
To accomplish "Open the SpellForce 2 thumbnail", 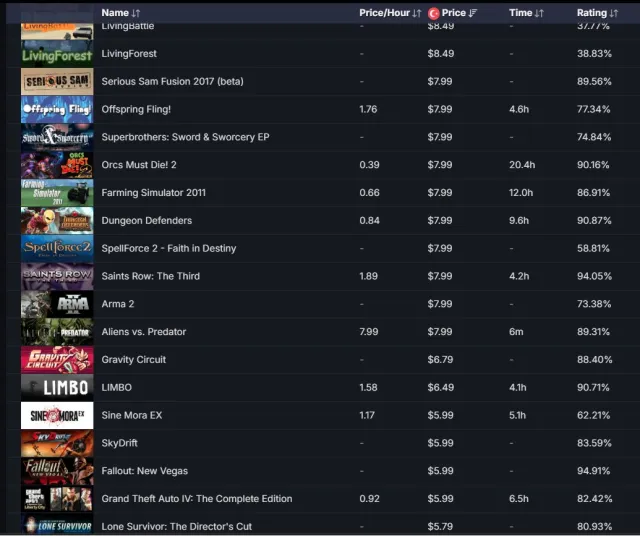I will click(57, 248).
